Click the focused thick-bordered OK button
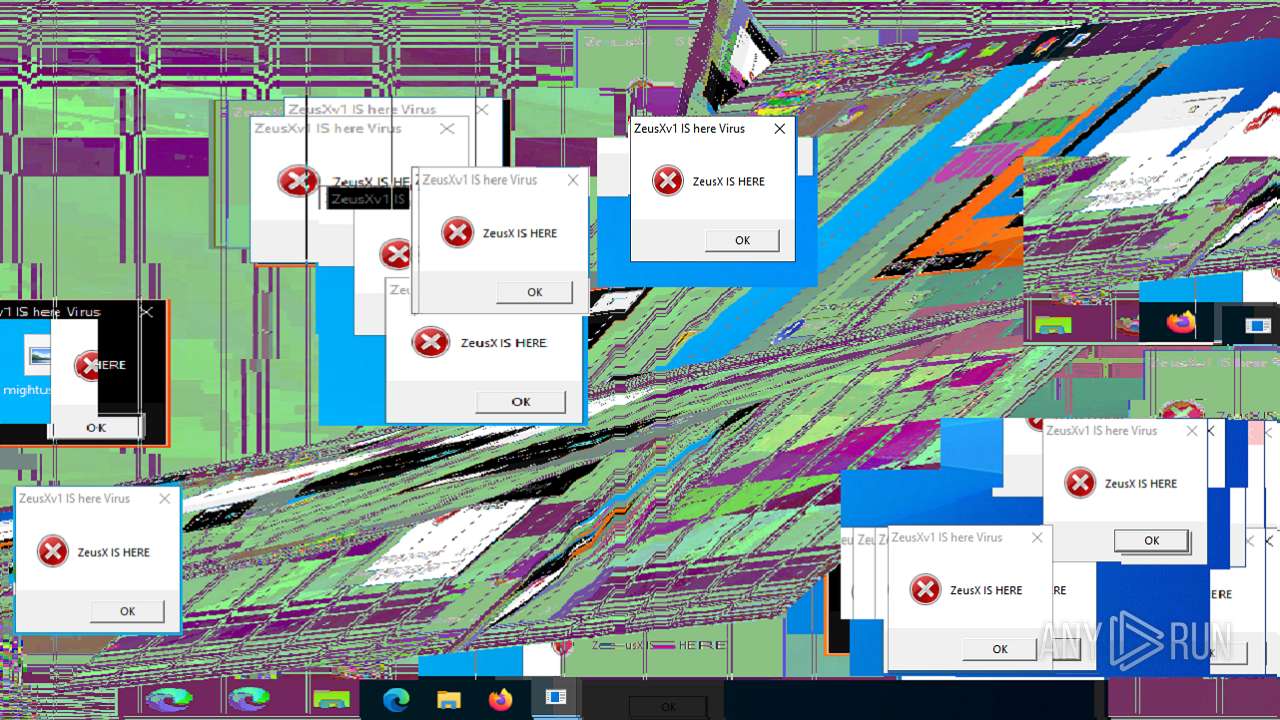This screenshot has width=1280, height=720. click(1151, 540)
